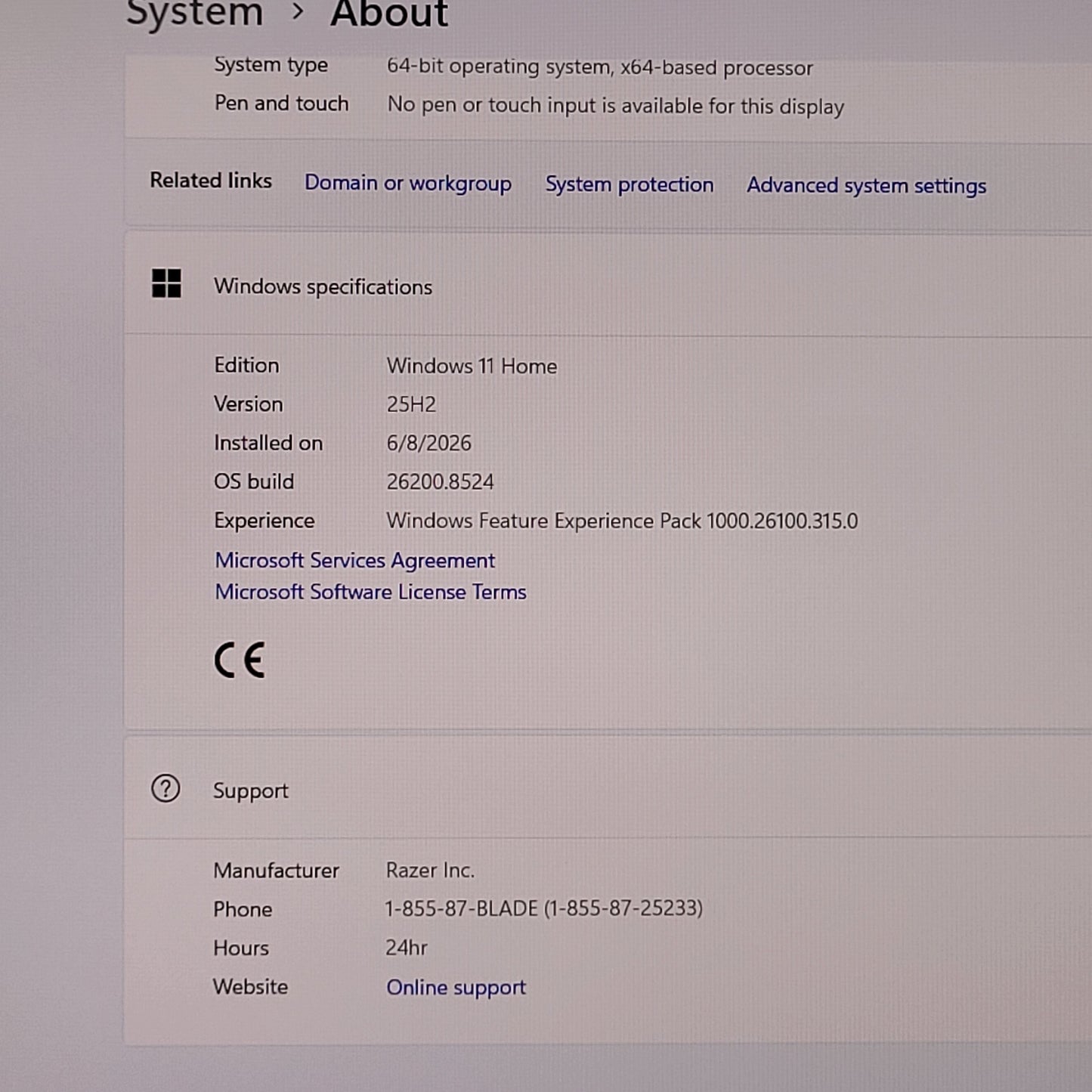Click the Edition label

coord(247,366)
